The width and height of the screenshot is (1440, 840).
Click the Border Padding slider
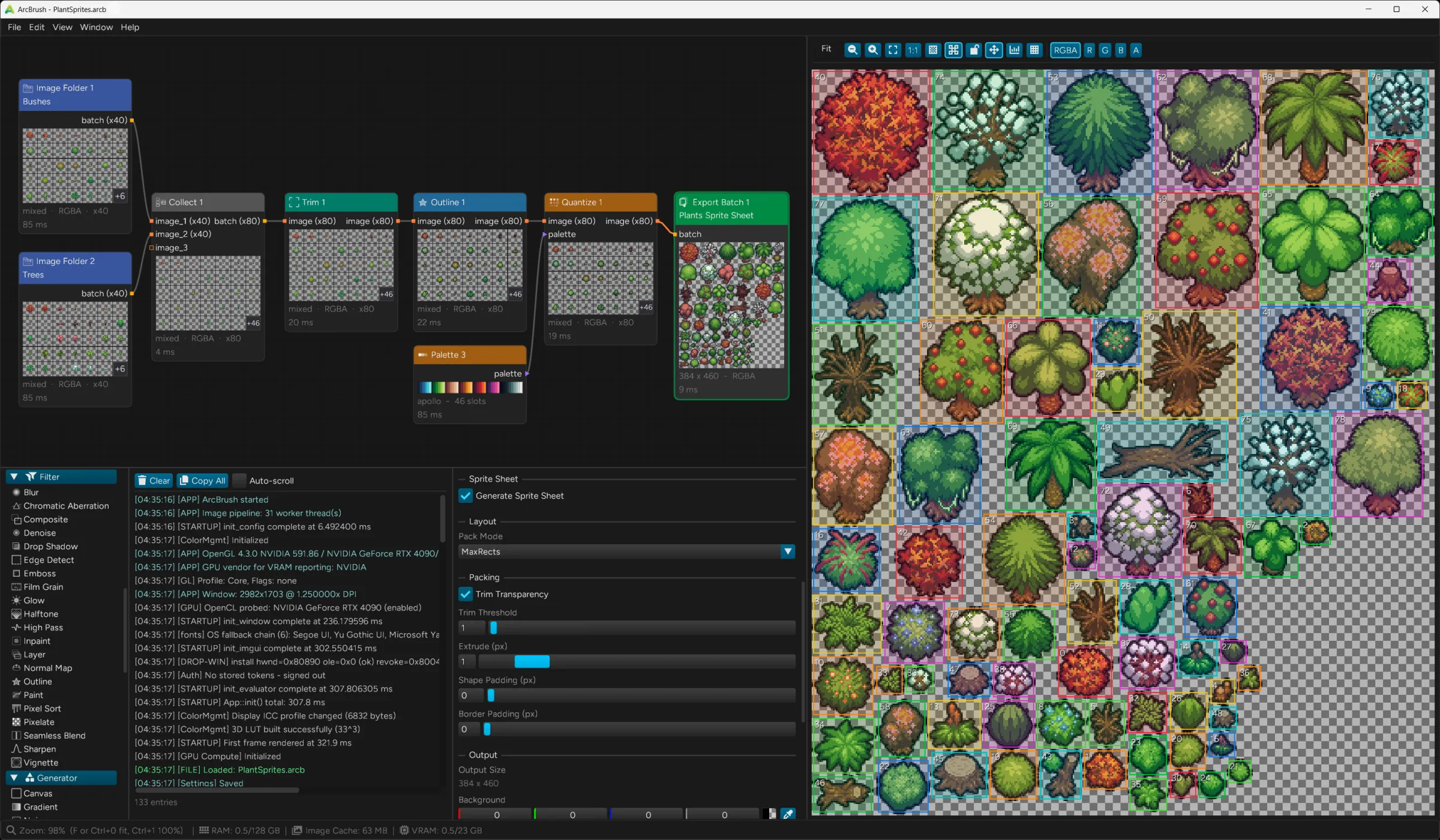pyautogui.click(x=638, y=729)
